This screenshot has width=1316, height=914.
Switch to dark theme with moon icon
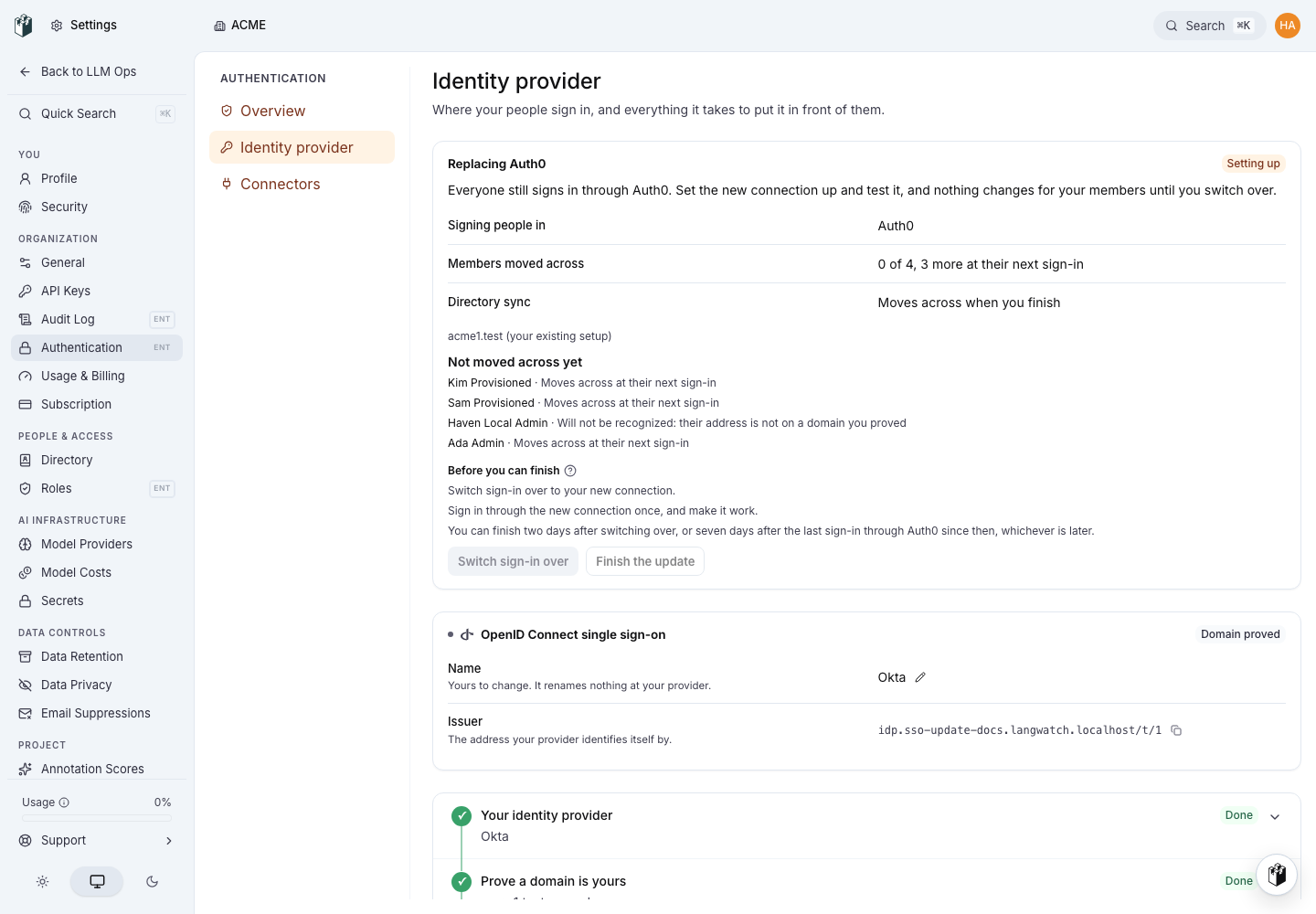click(152, 882)
